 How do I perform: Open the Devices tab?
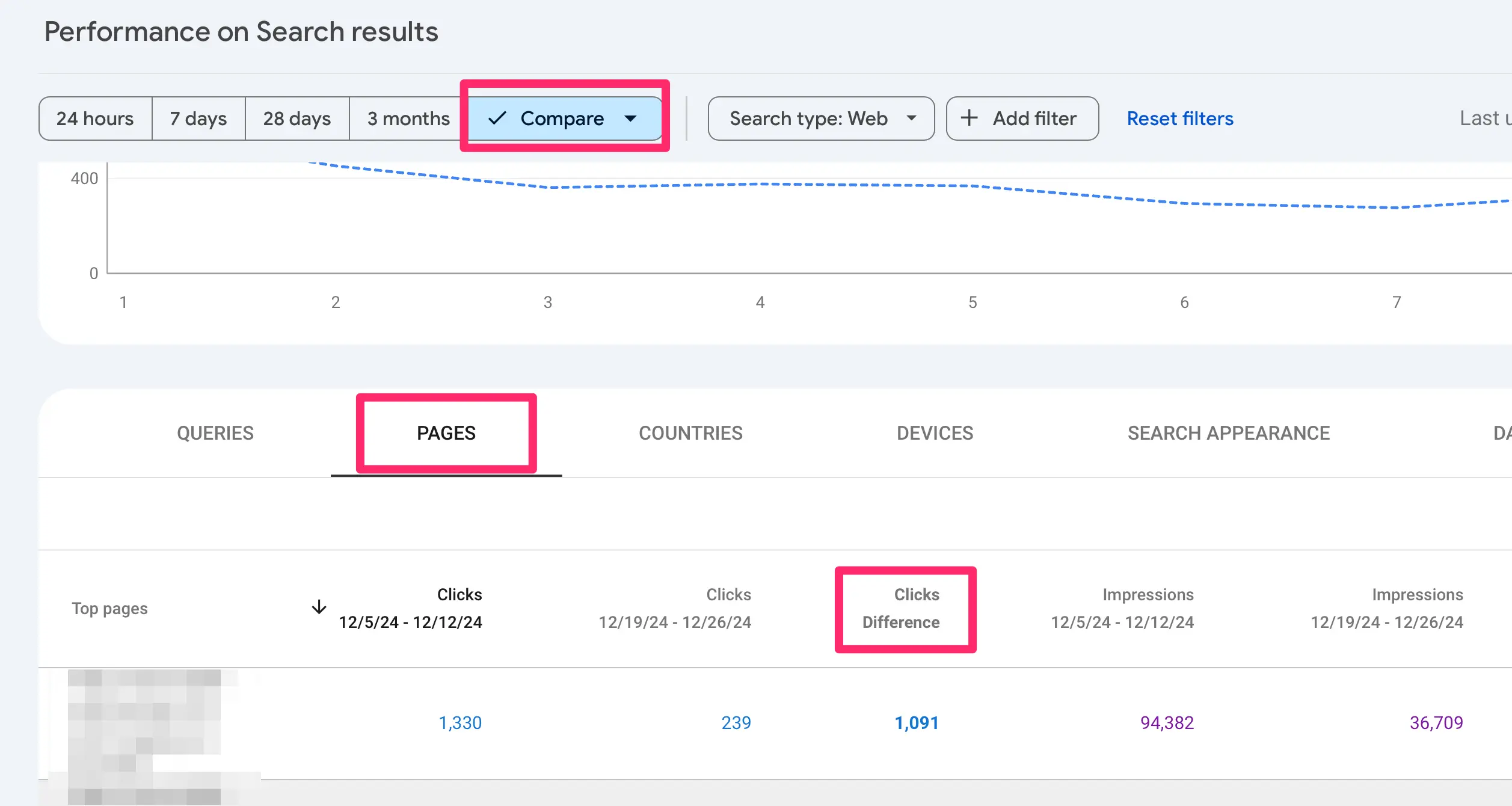click(935, 433)
